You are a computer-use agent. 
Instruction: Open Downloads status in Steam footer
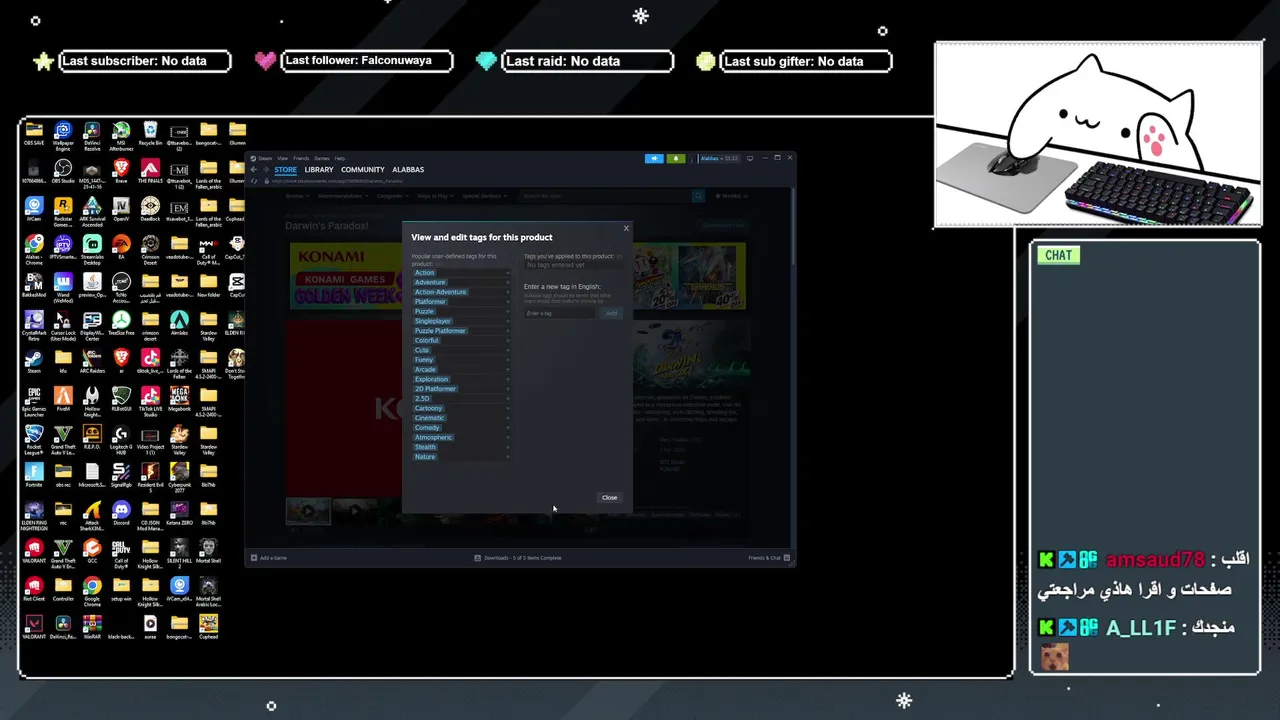[x=518, y=557]
